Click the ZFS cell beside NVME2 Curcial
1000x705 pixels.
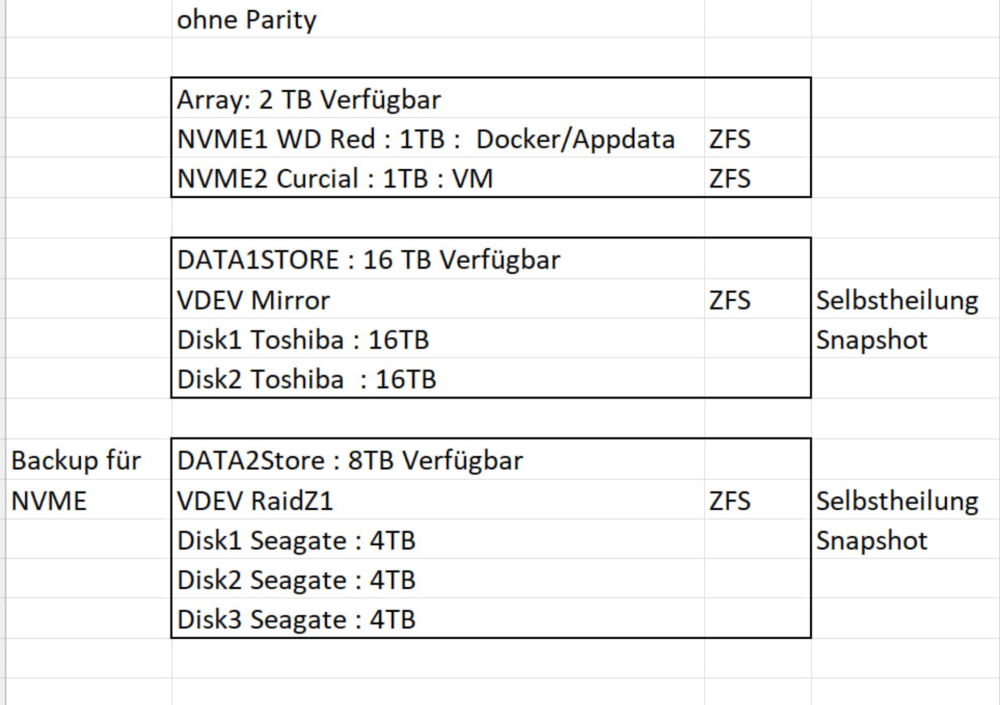[x=758, y=178]
